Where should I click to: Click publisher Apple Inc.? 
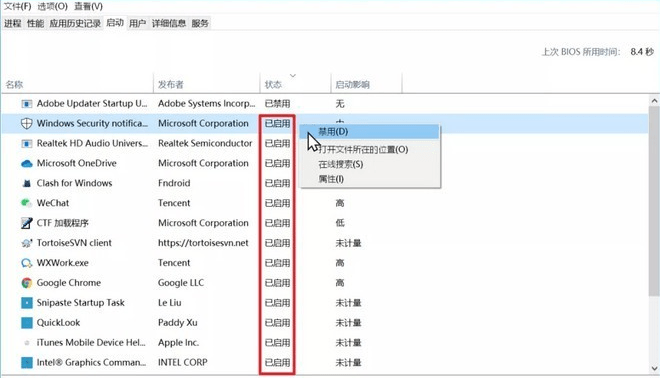click(178, 343)
